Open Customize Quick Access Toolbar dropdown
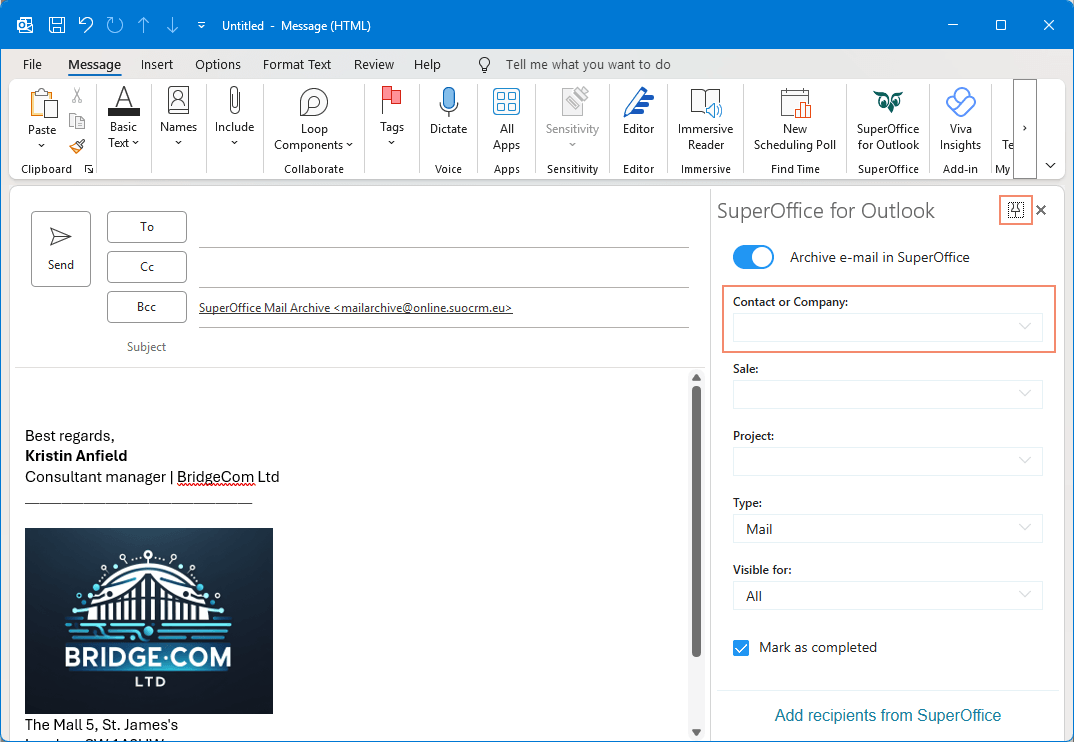 coord(201,25)
